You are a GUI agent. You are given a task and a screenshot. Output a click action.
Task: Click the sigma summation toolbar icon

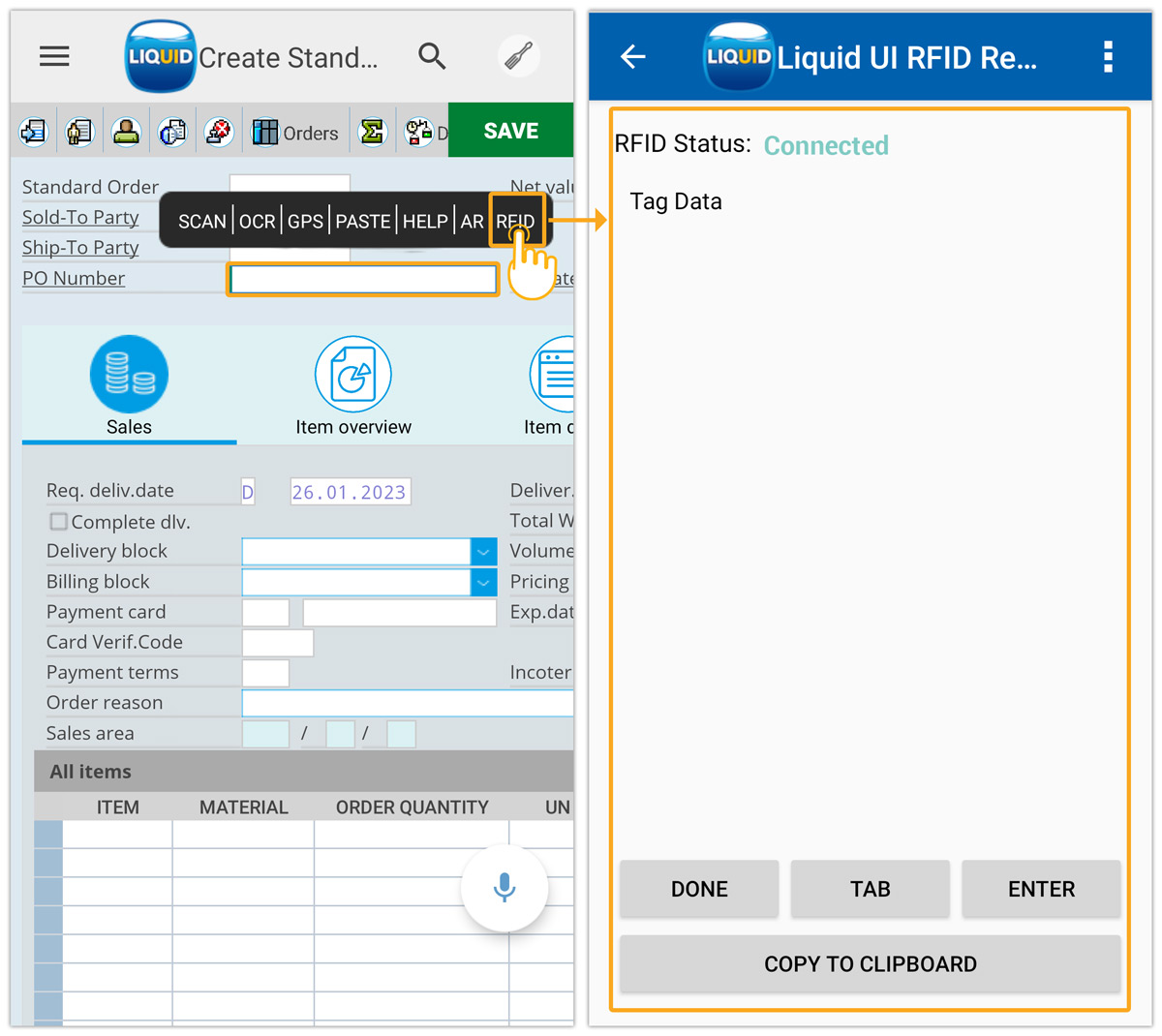(372, 130)
